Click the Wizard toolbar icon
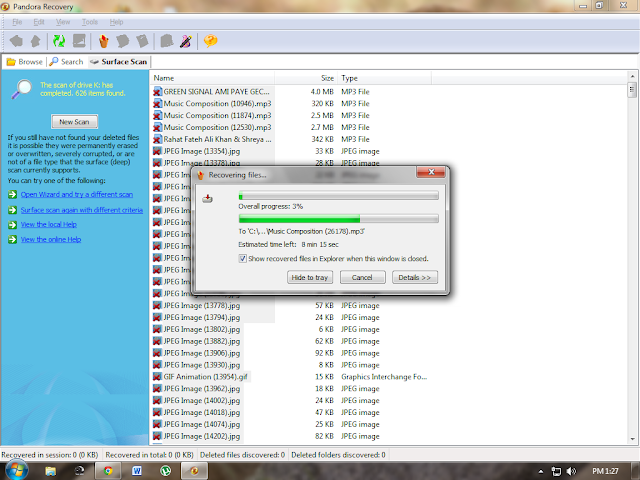The image size is (640, 480). pos(186,41)
